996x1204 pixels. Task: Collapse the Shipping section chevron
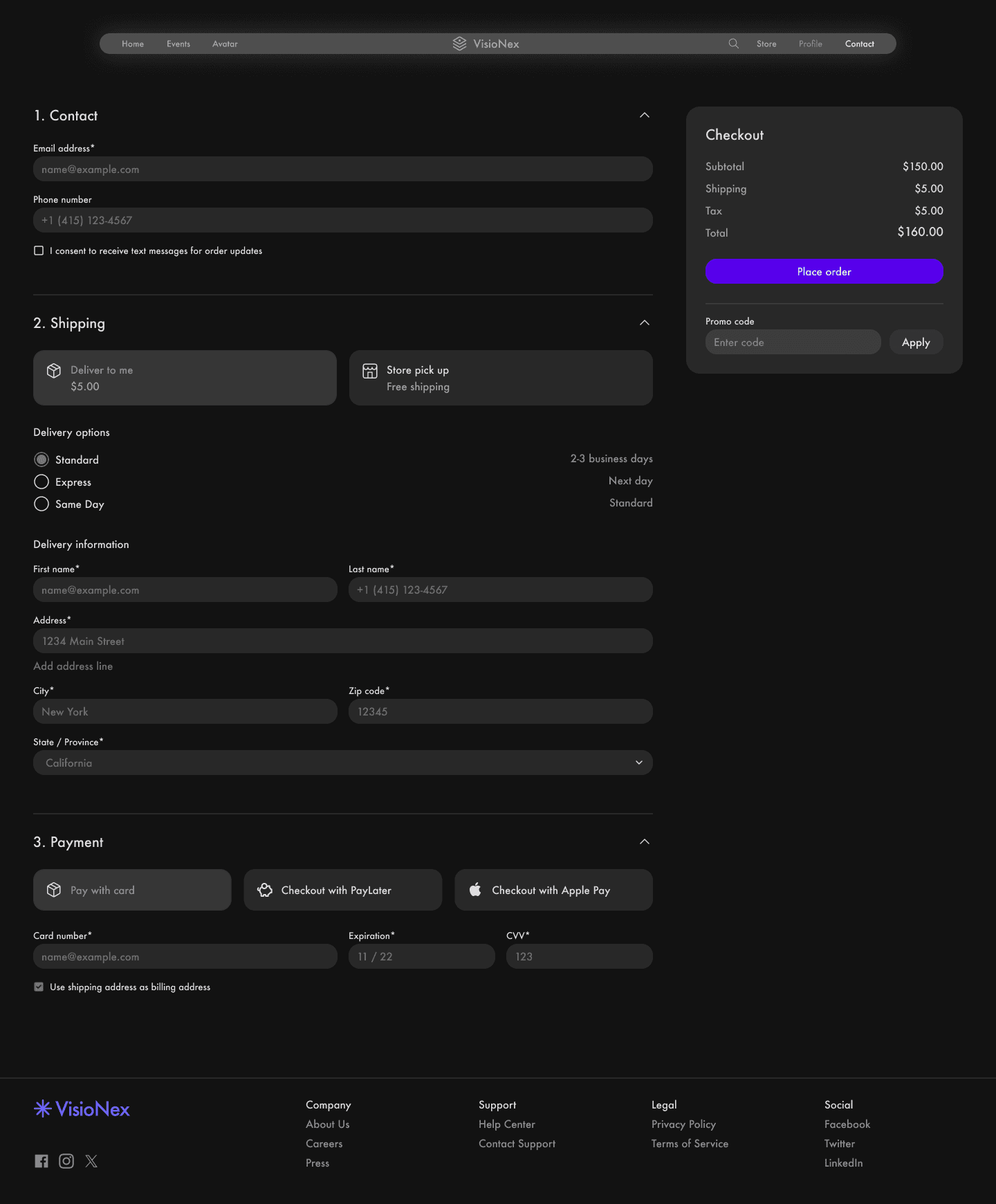pyautogui.click(x=645, y=322)
